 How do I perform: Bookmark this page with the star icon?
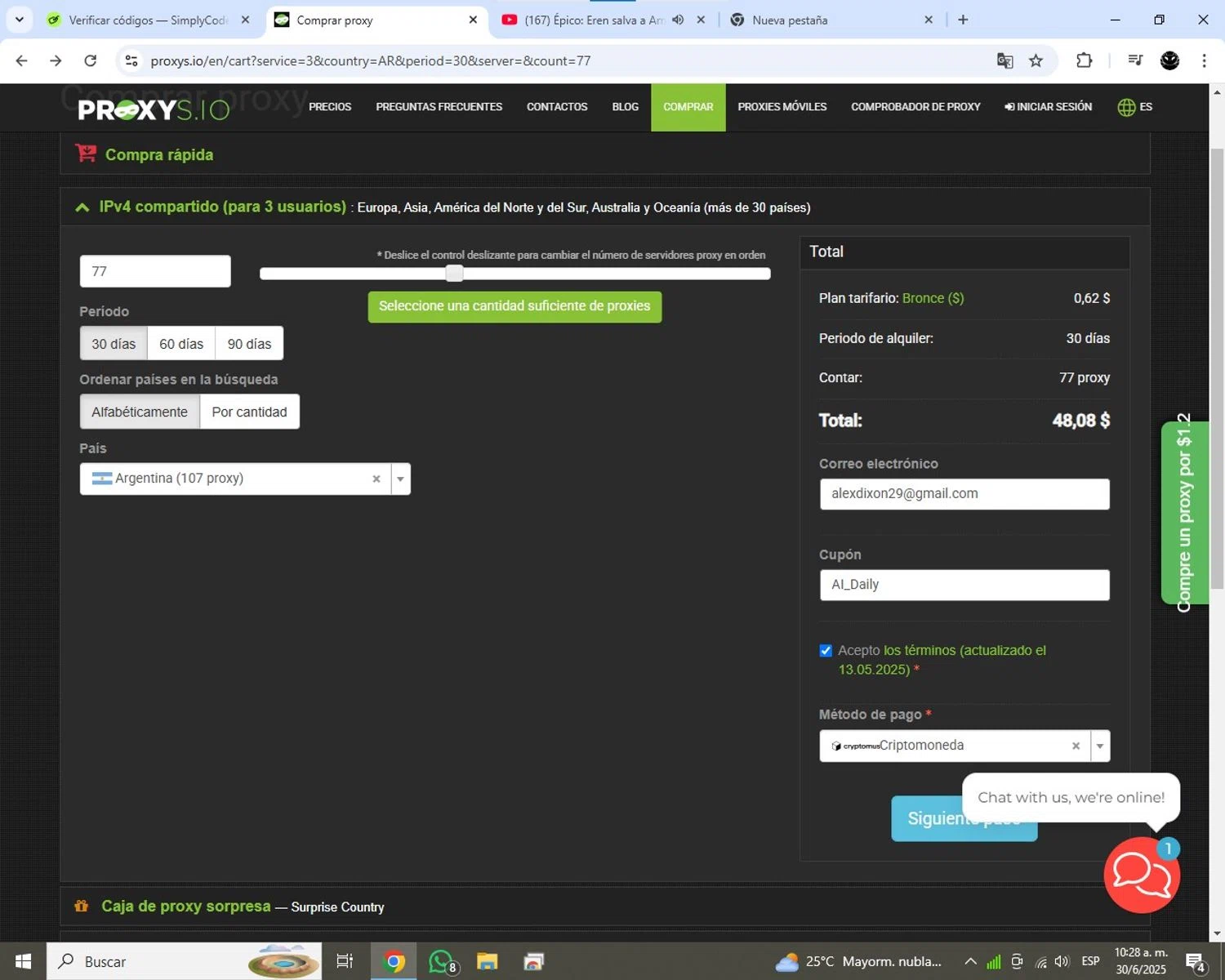(1036, 60)
